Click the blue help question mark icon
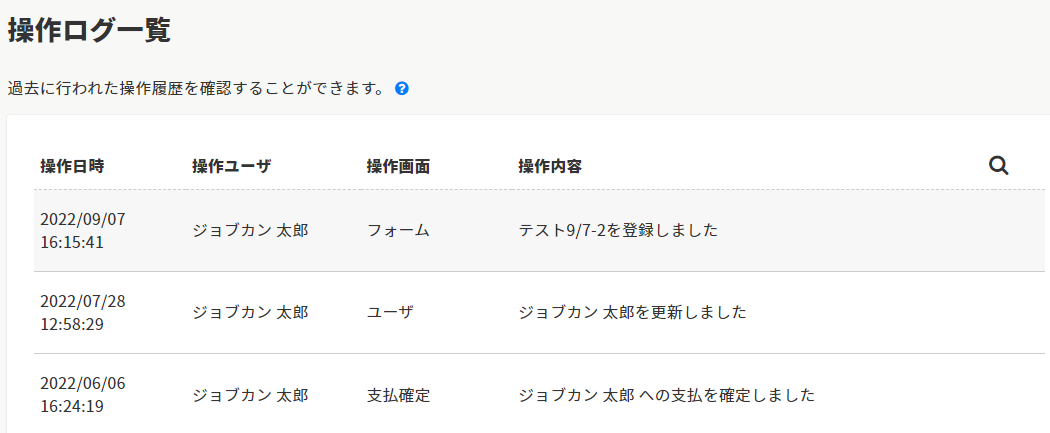 coord(402,88)
